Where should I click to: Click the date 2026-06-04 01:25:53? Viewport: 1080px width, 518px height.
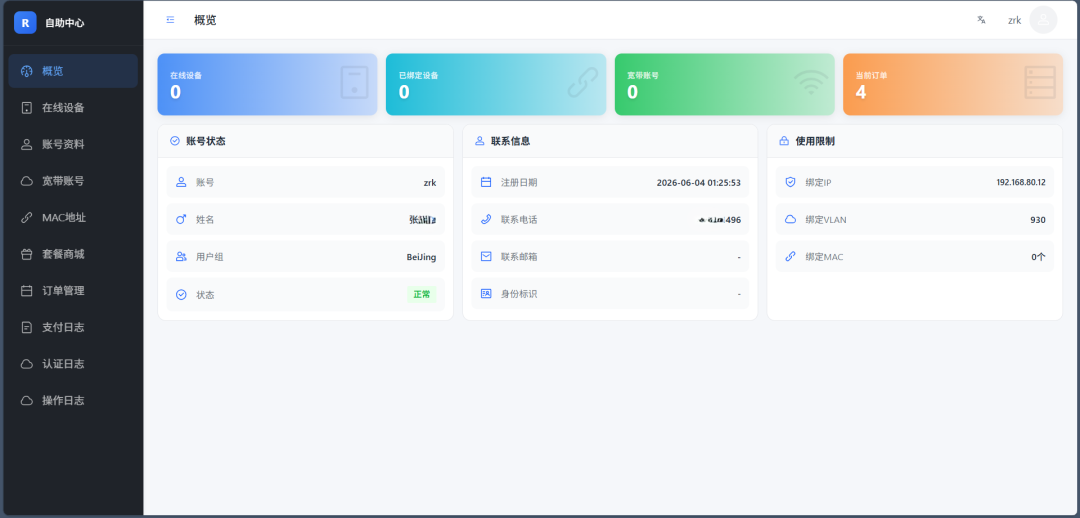tap(698, 183)
